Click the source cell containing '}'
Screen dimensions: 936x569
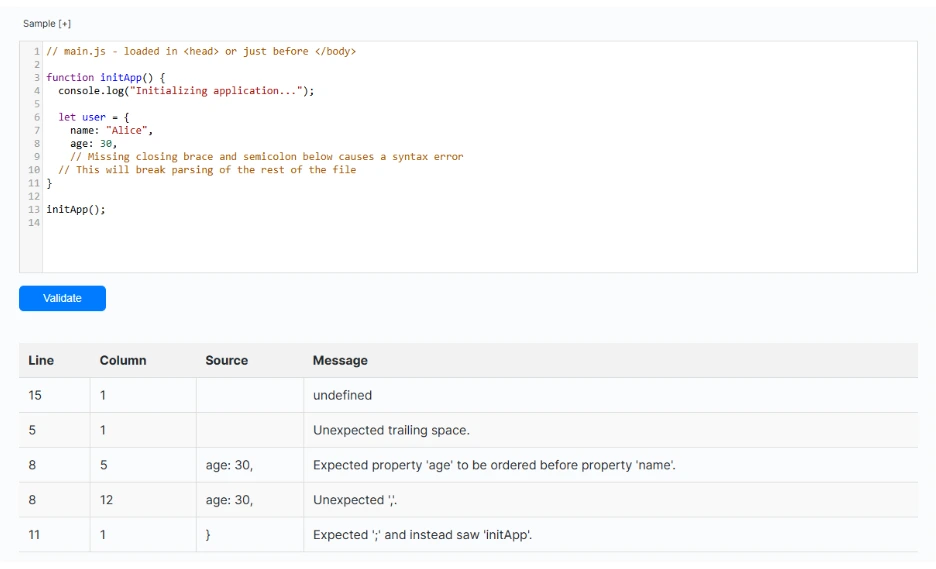(208, 535)
